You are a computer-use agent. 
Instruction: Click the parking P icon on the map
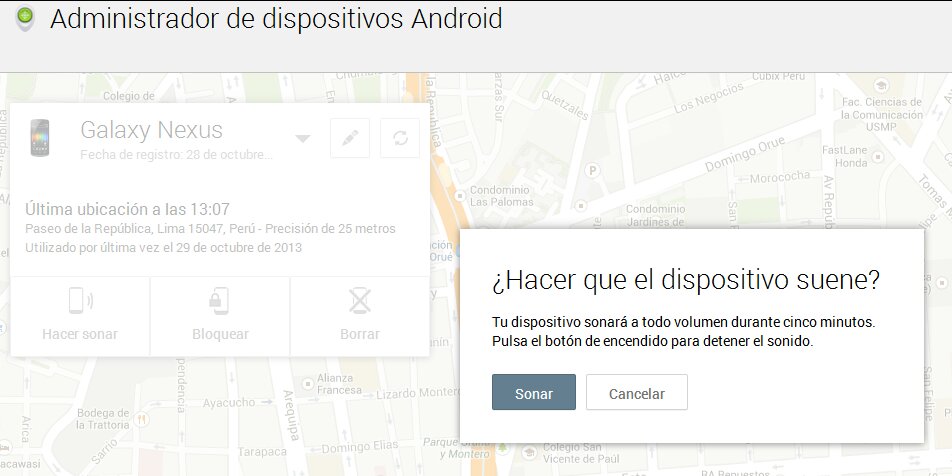593,171
